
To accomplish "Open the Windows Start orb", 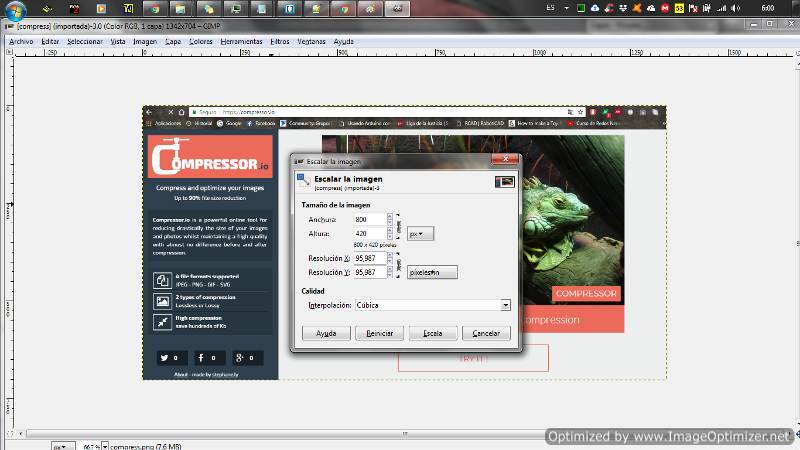I will point(15,9).
